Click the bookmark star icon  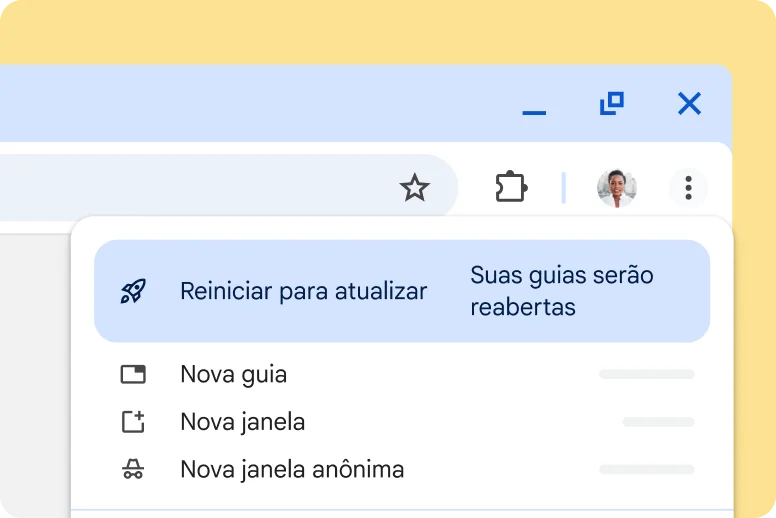[x=414, y=187]
